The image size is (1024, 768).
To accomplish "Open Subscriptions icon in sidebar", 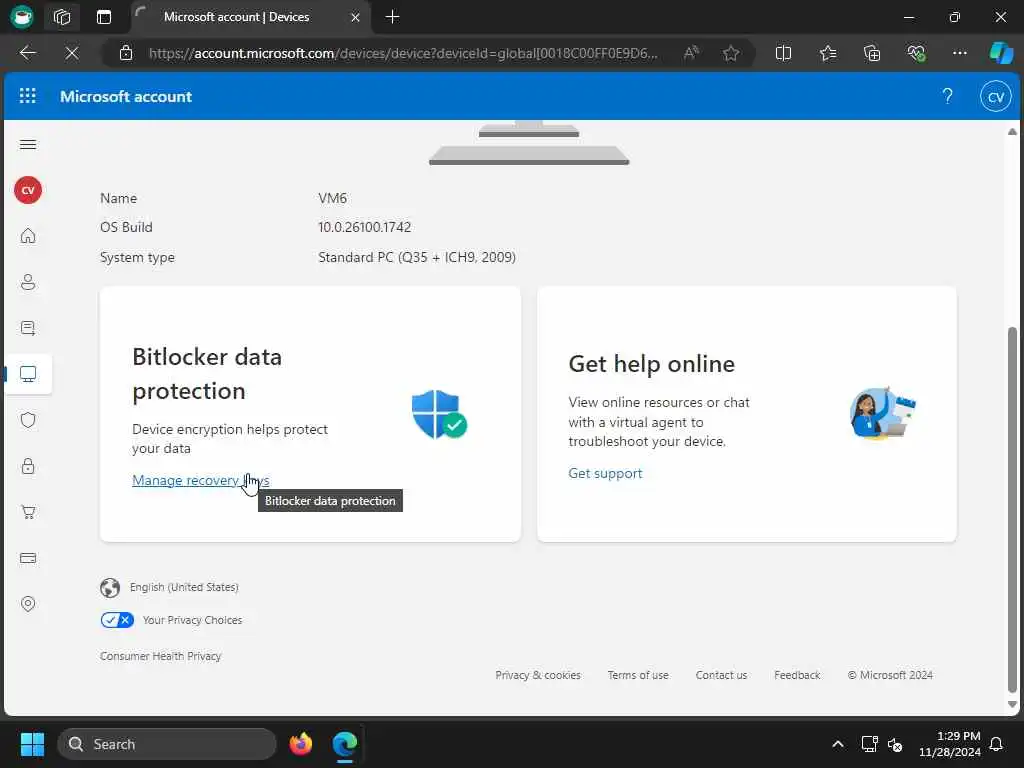I will (x=28, y=328).
